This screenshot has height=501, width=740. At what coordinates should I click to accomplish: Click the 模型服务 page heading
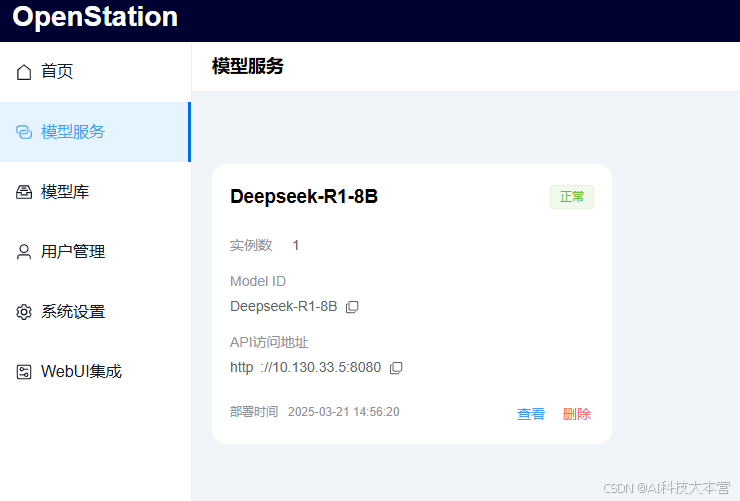[x=248, y=66]
